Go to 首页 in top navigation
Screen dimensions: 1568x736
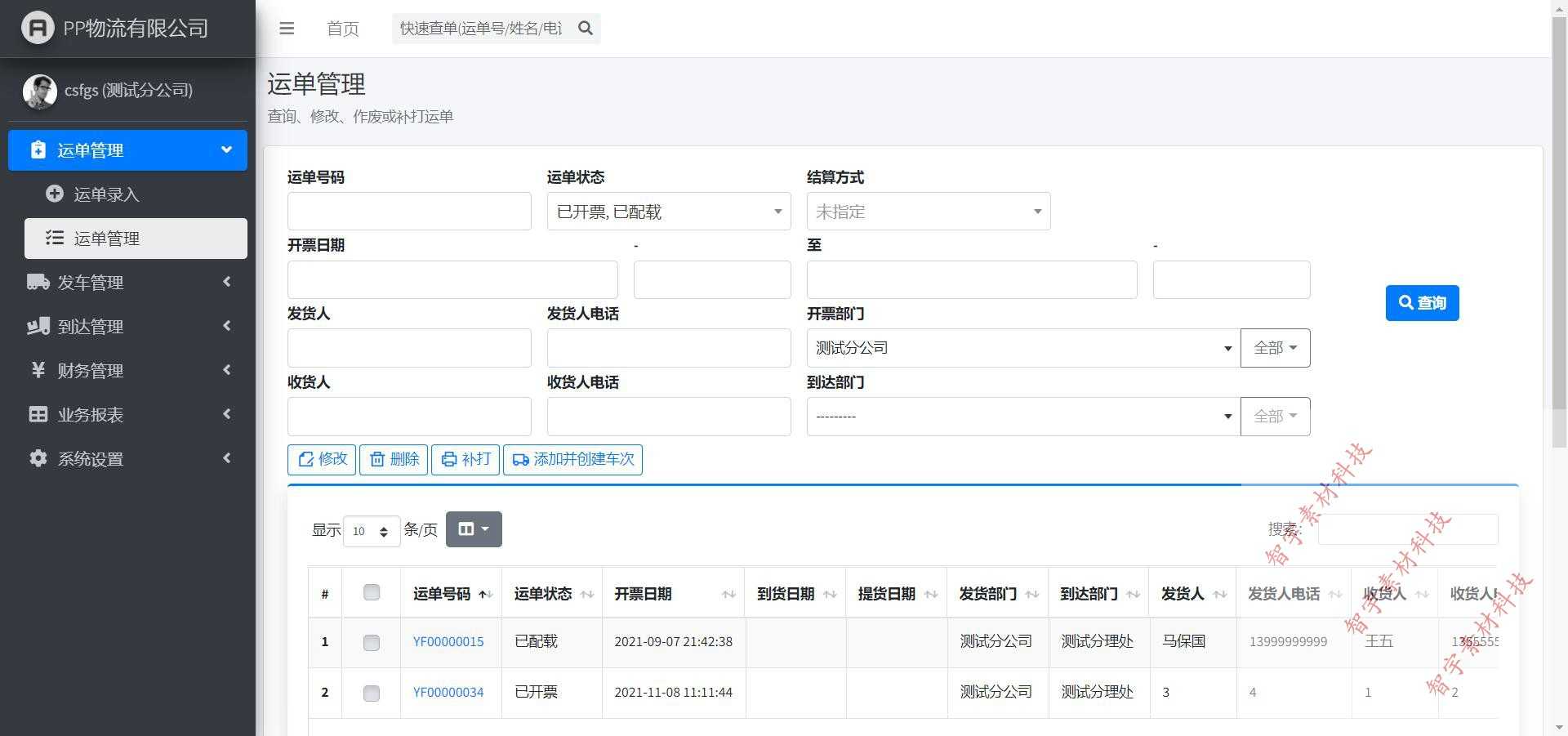[x=343, y=29]
